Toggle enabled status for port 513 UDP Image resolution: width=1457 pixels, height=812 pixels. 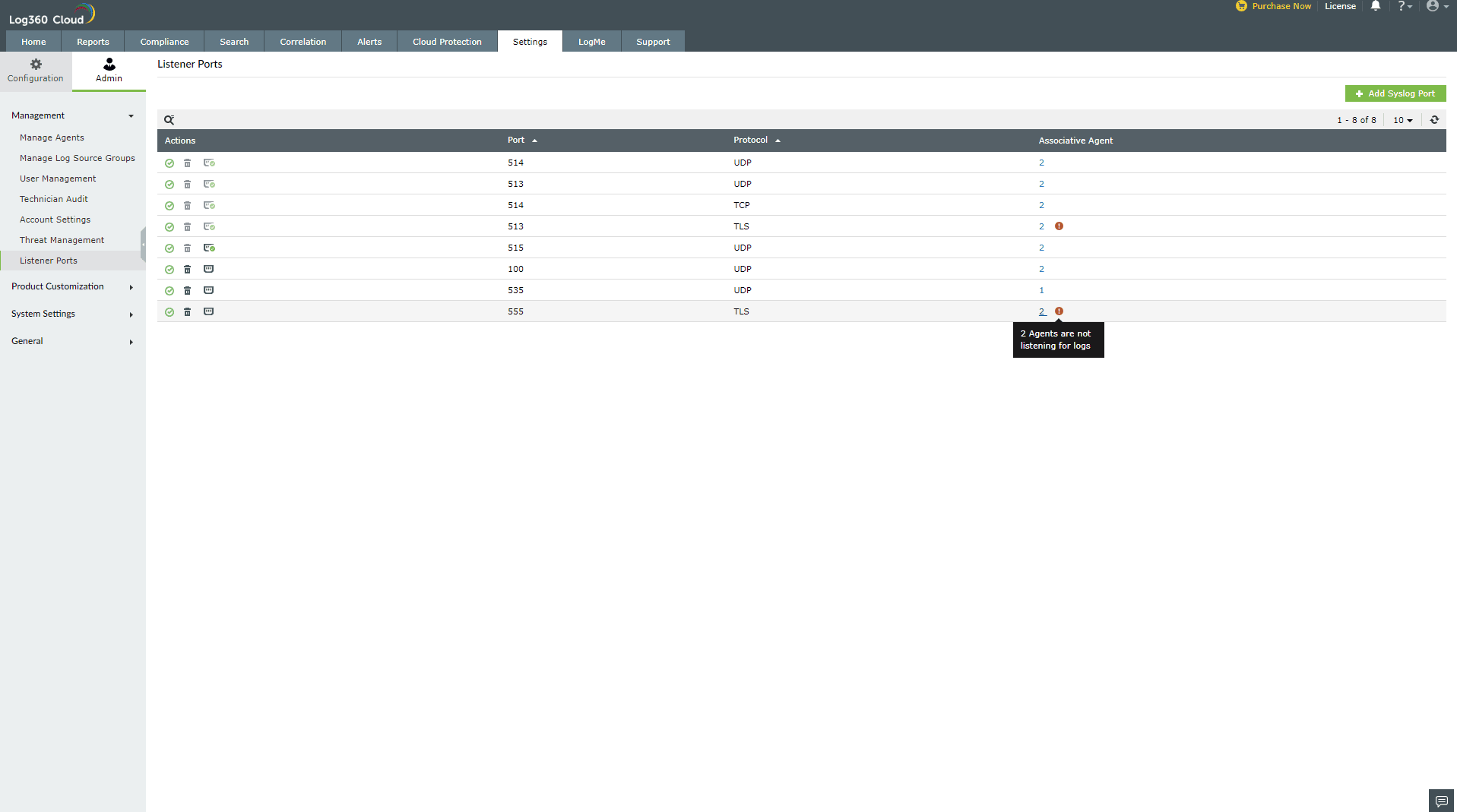pos(169,185)
